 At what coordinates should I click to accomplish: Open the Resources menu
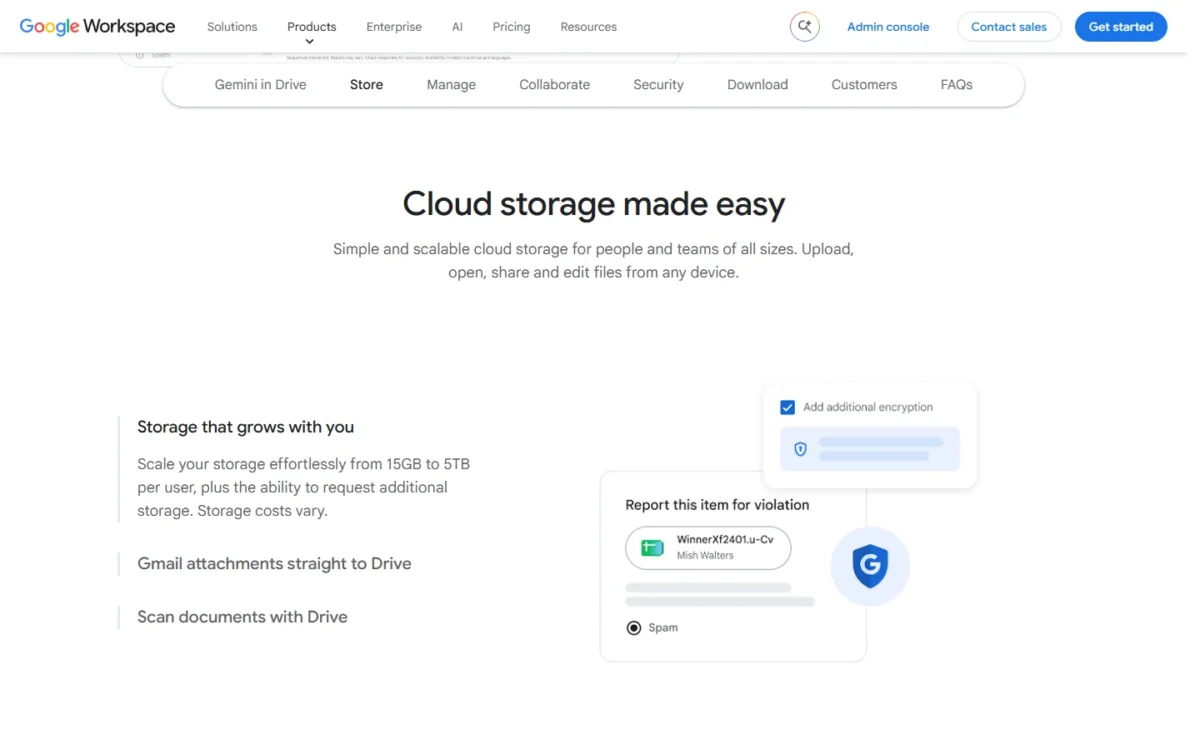click(588, 27)
